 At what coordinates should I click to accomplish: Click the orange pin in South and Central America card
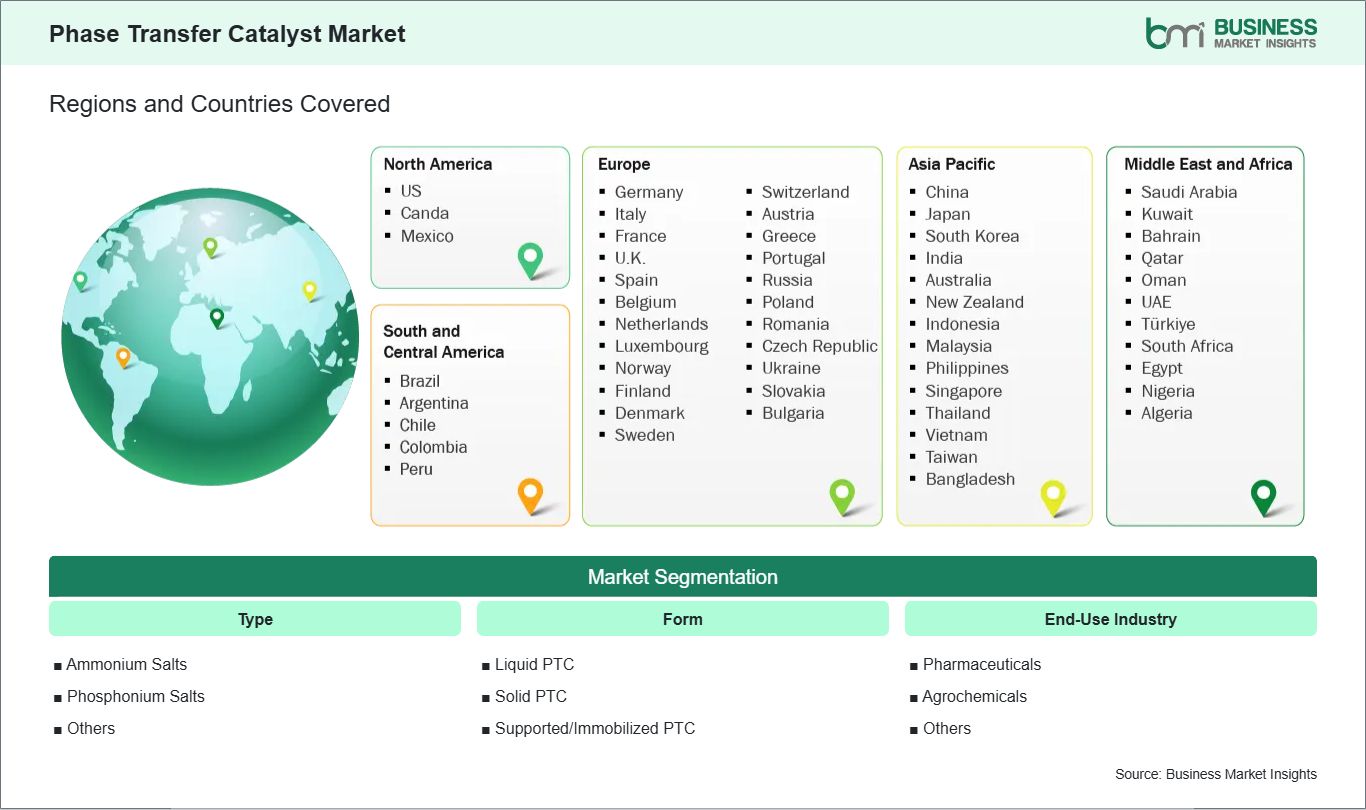click(530, 494)
